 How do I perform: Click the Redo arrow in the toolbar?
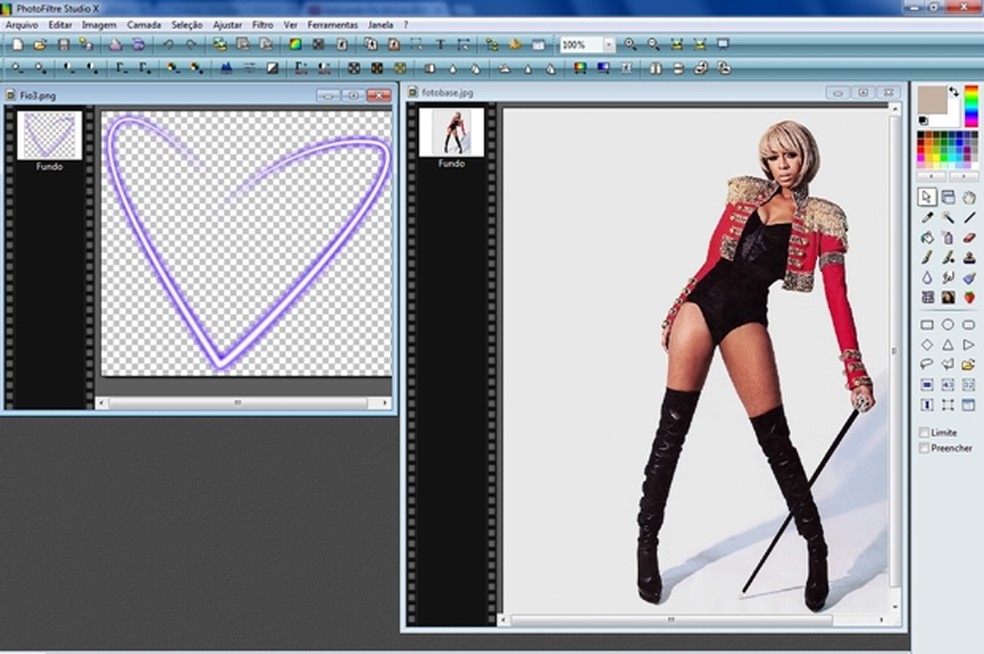[x=191, y=45]
